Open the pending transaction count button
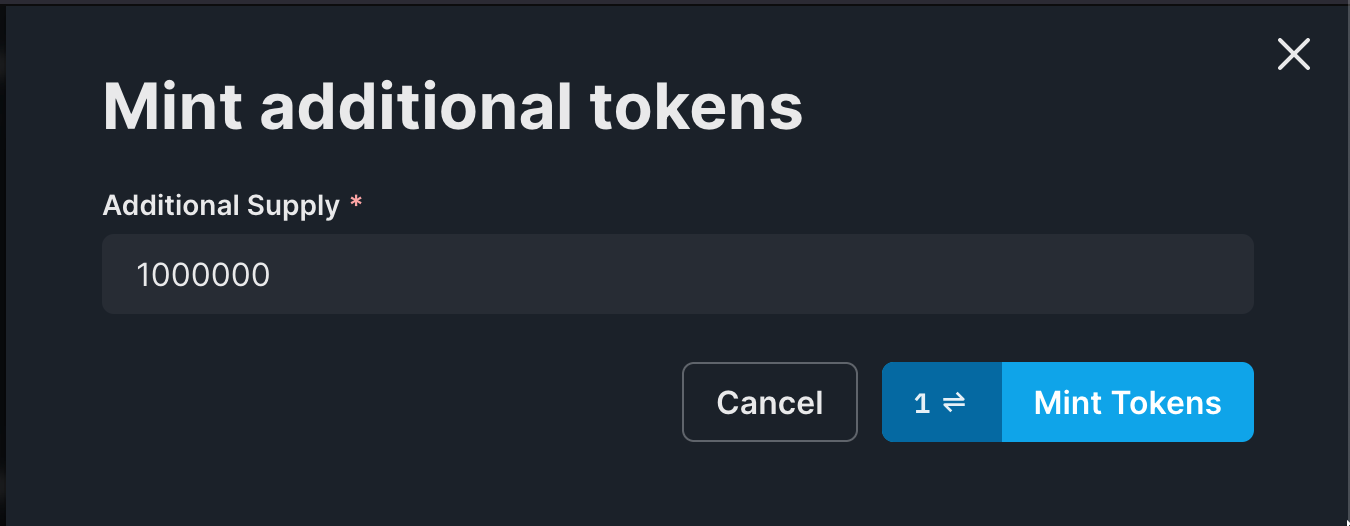The width and height of the screenshot is (1350, 526). (x=941, y=402)
